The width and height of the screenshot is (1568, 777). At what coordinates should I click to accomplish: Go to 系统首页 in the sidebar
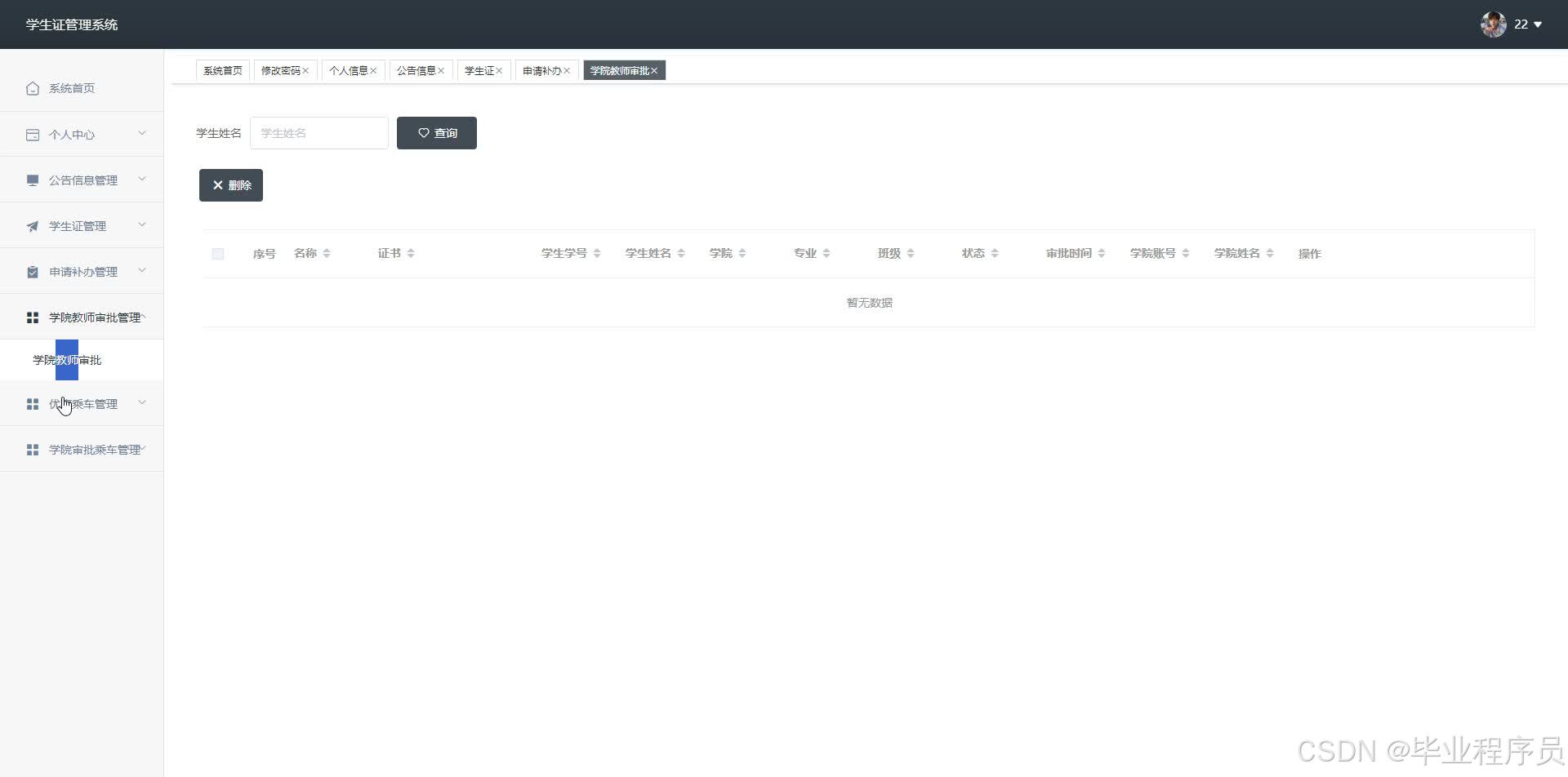[72, 88]
